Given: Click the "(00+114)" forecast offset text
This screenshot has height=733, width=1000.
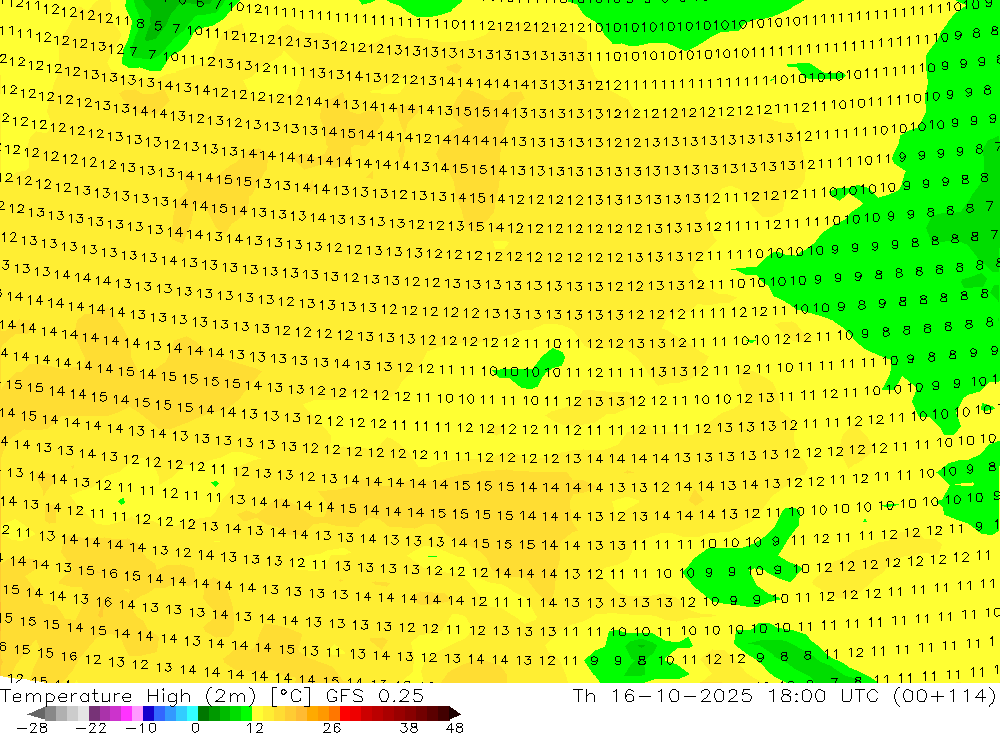Looking at the screenshot, I should 945,695.
